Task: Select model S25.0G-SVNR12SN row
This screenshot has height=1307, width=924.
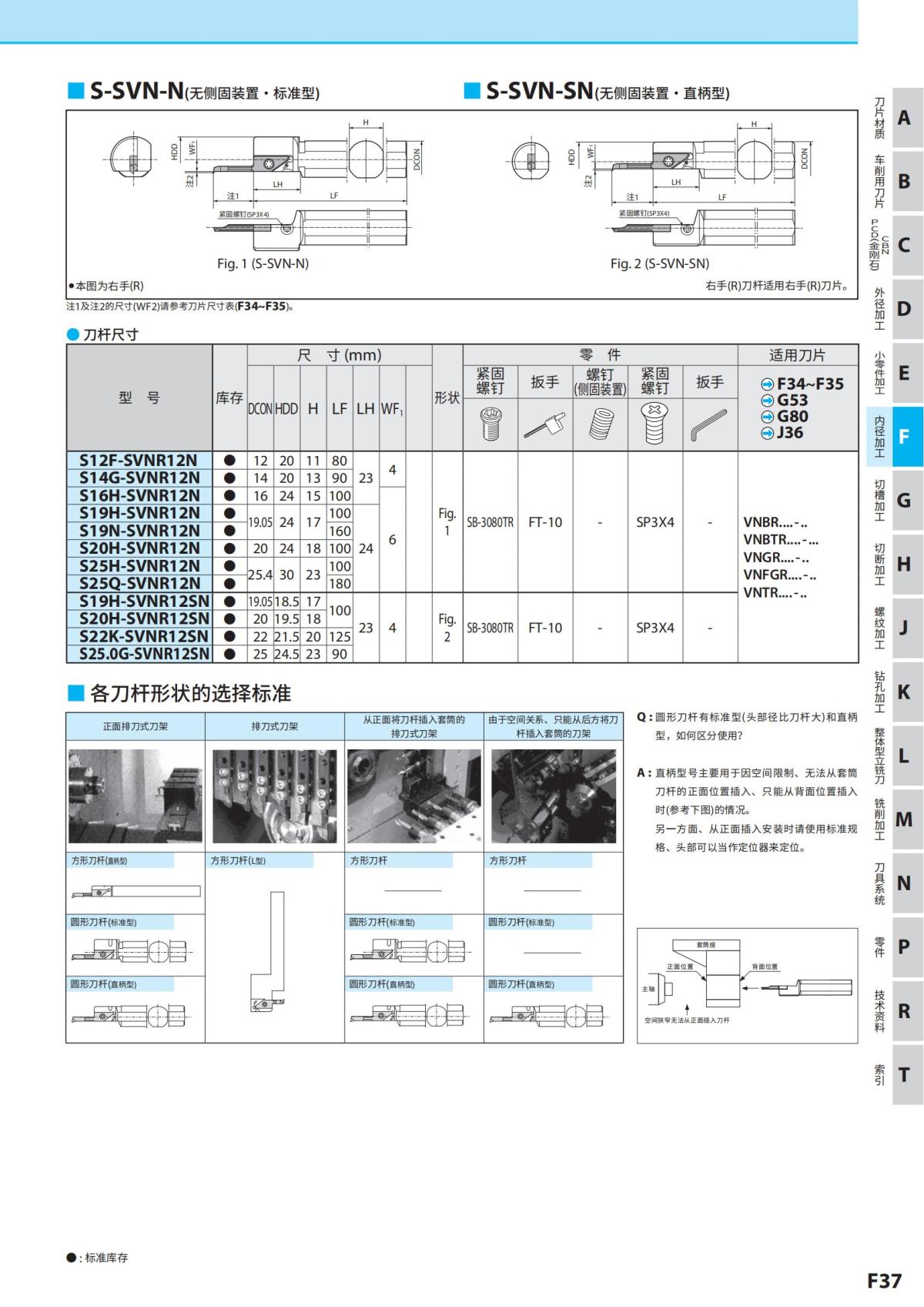Action: click(139, 654)
